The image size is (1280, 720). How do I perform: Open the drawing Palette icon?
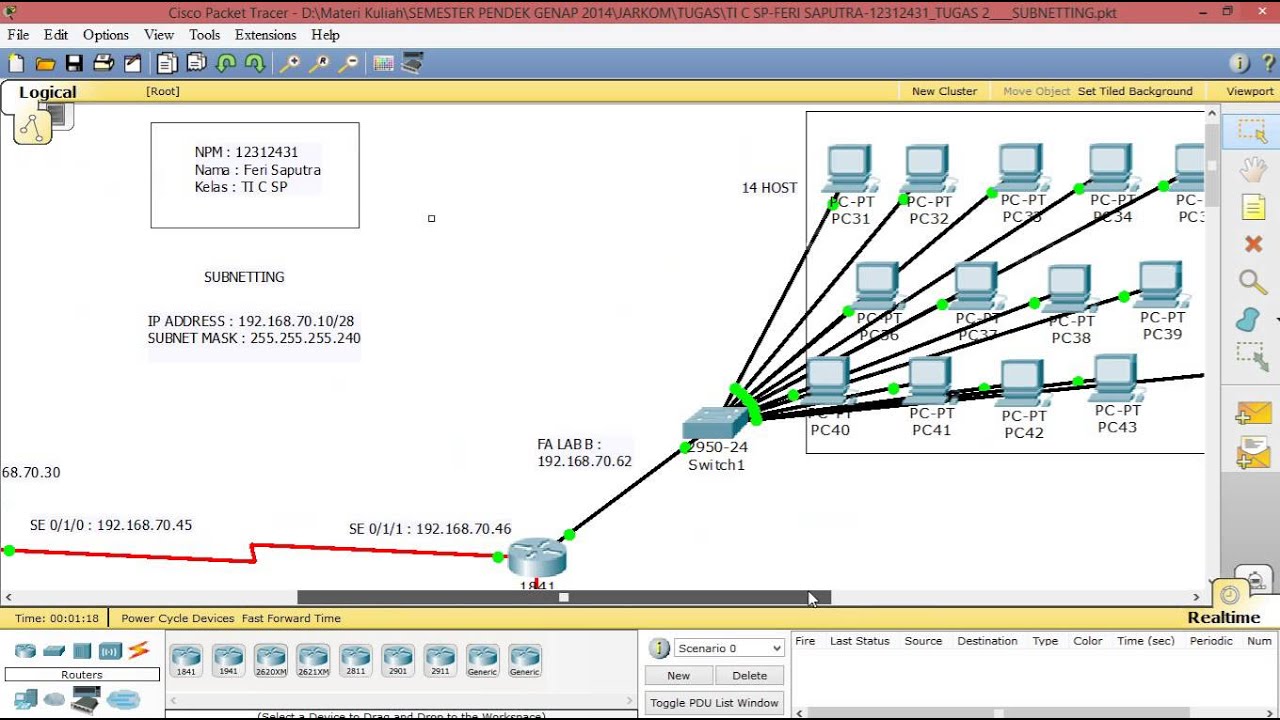click(383, 63)
